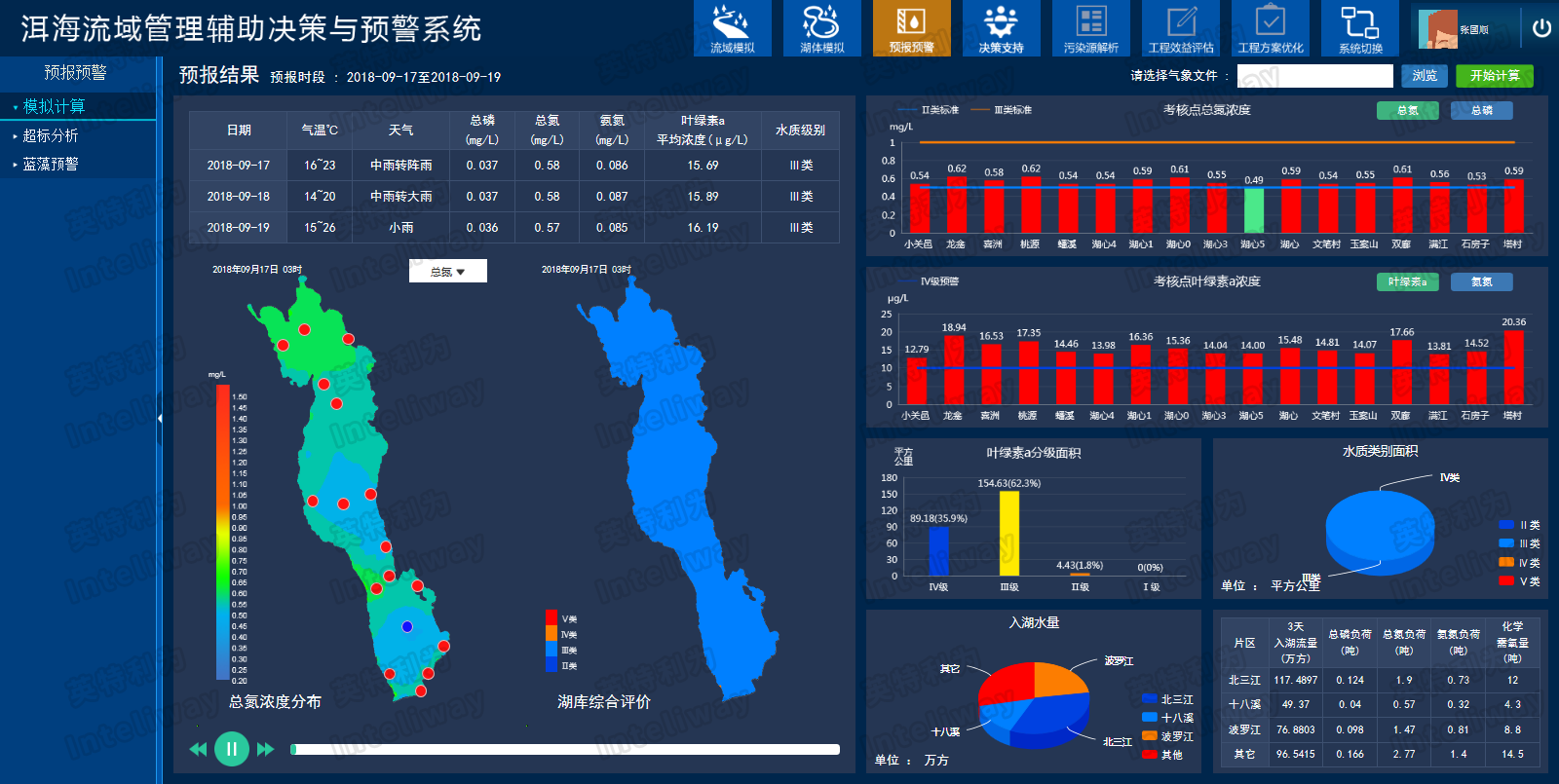
Task: Open the 总氮 map parameter dropdown
Action: point(447,272)
